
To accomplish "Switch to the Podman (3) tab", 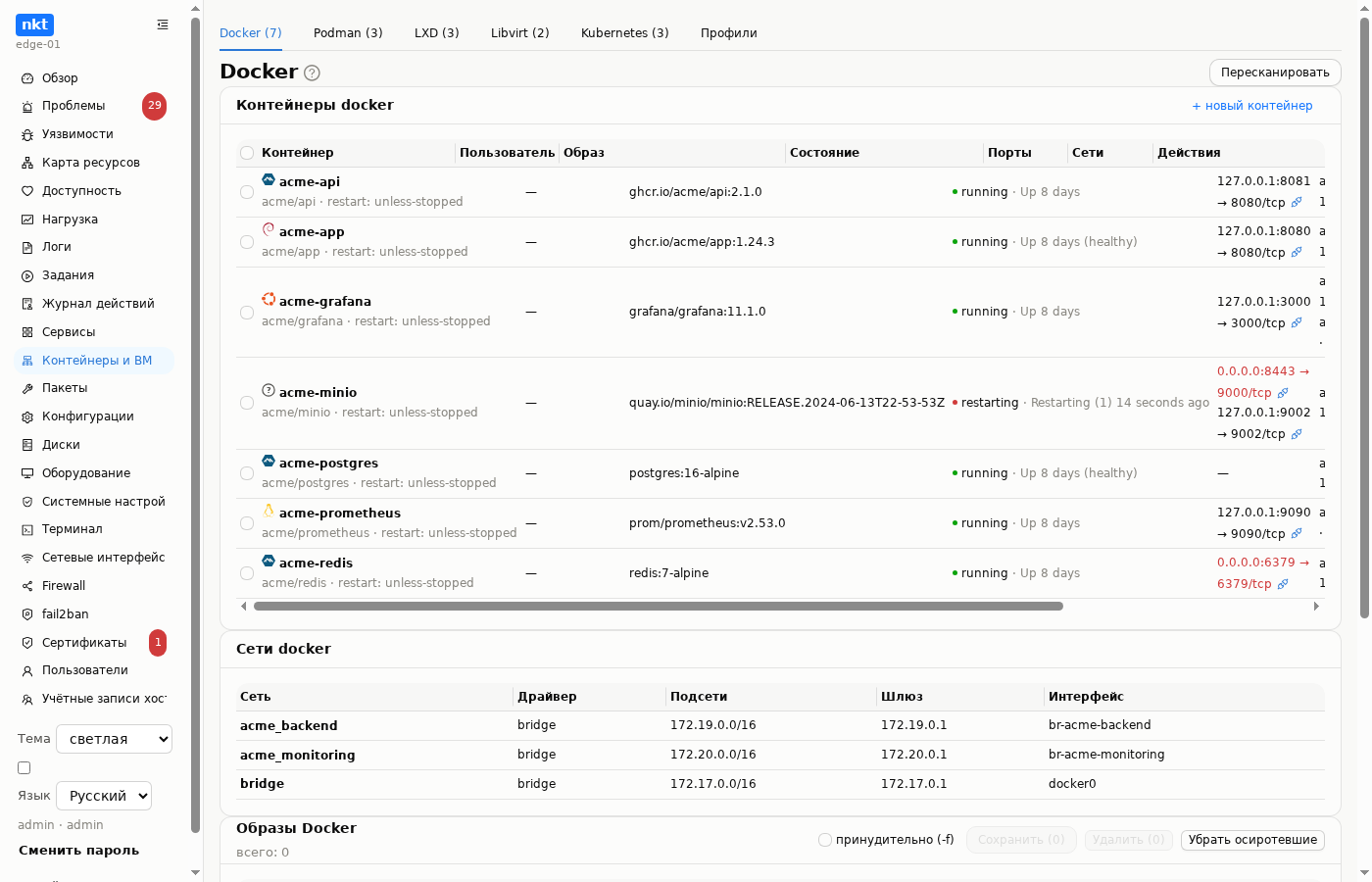I will point(348,33).
